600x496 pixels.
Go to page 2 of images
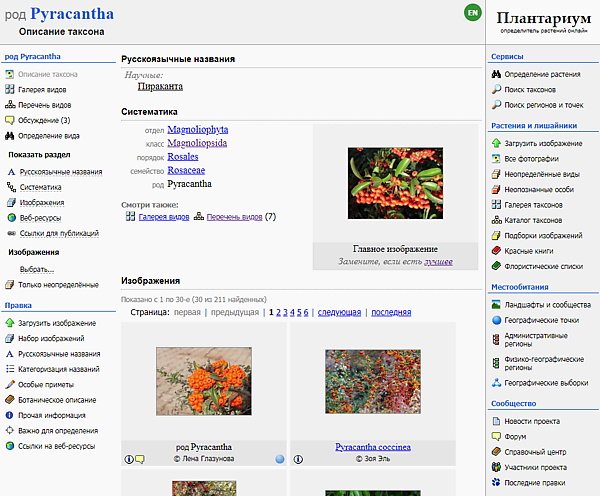279,313
